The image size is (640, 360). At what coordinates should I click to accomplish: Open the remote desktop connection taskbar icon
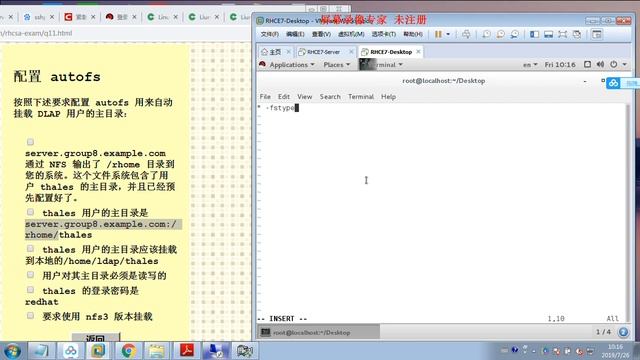[x=215, y=351]
